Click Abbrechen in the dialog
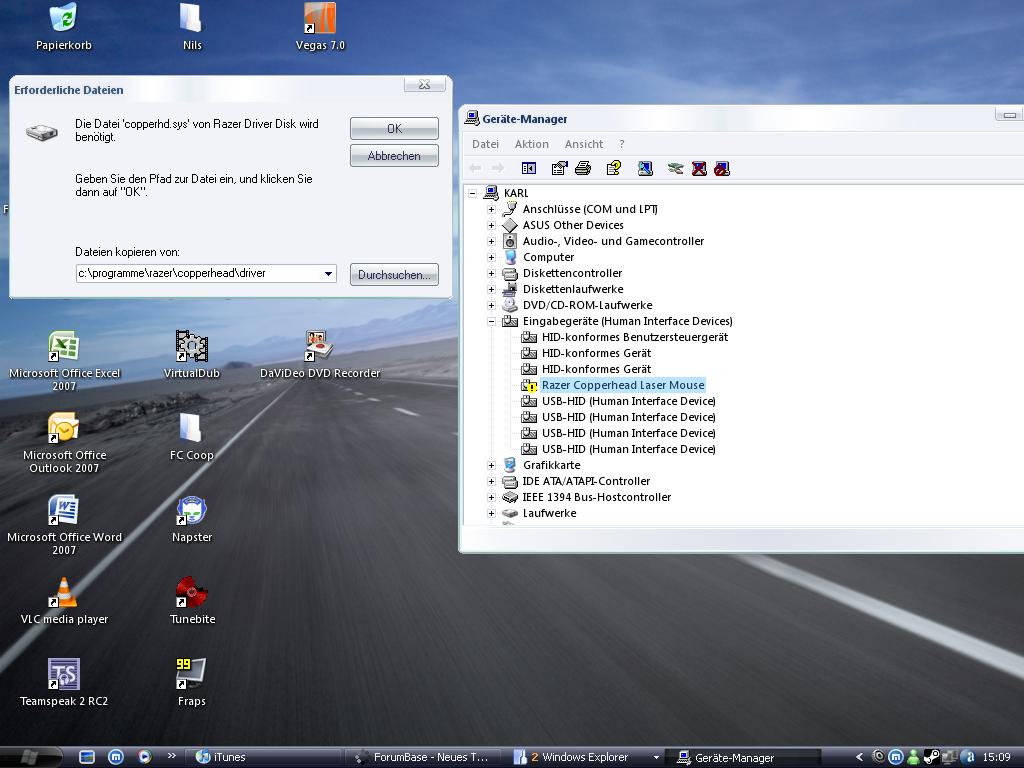 pos(394,155)
